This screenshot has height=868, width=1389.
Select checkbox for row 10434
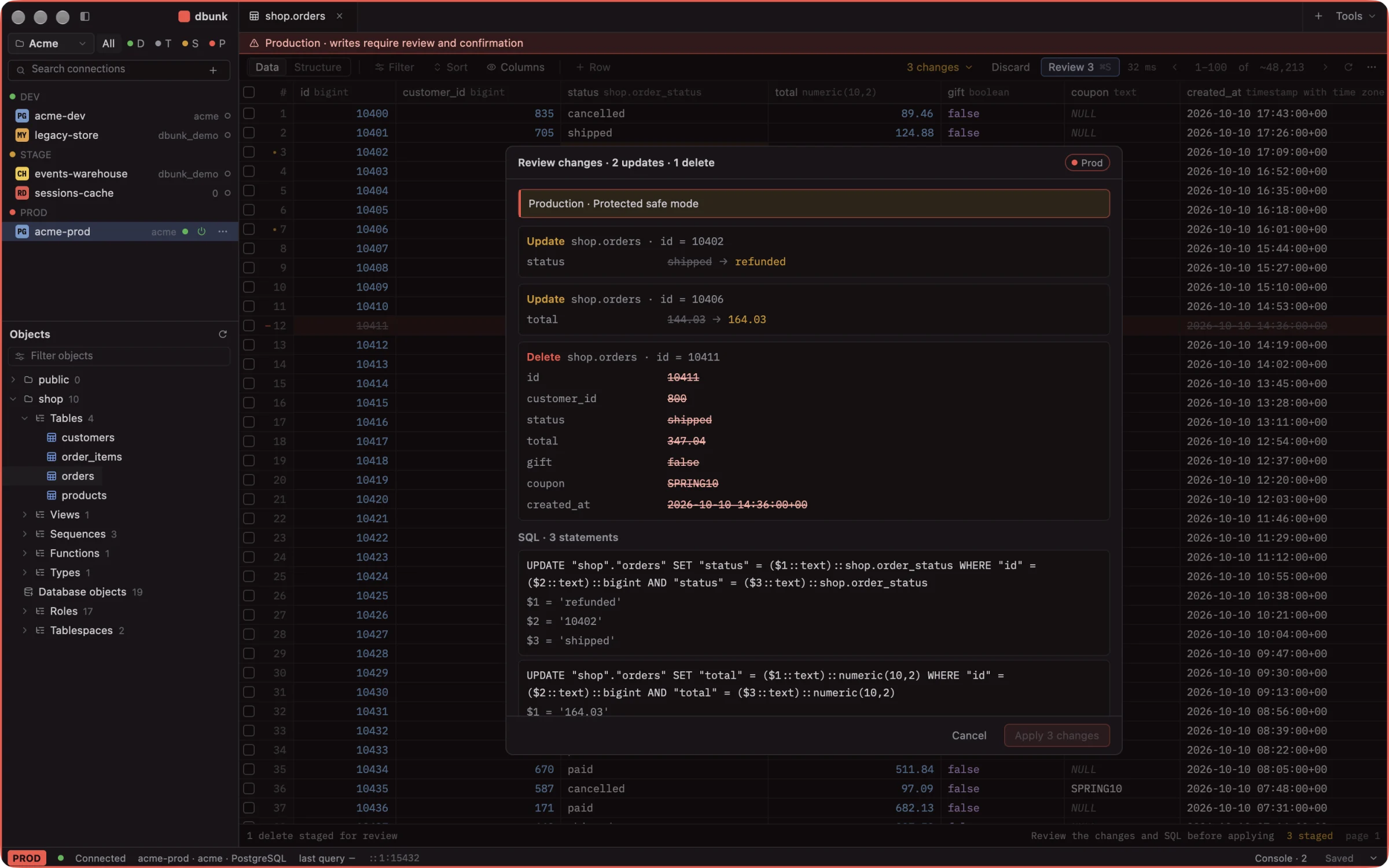tap(249, 769)
